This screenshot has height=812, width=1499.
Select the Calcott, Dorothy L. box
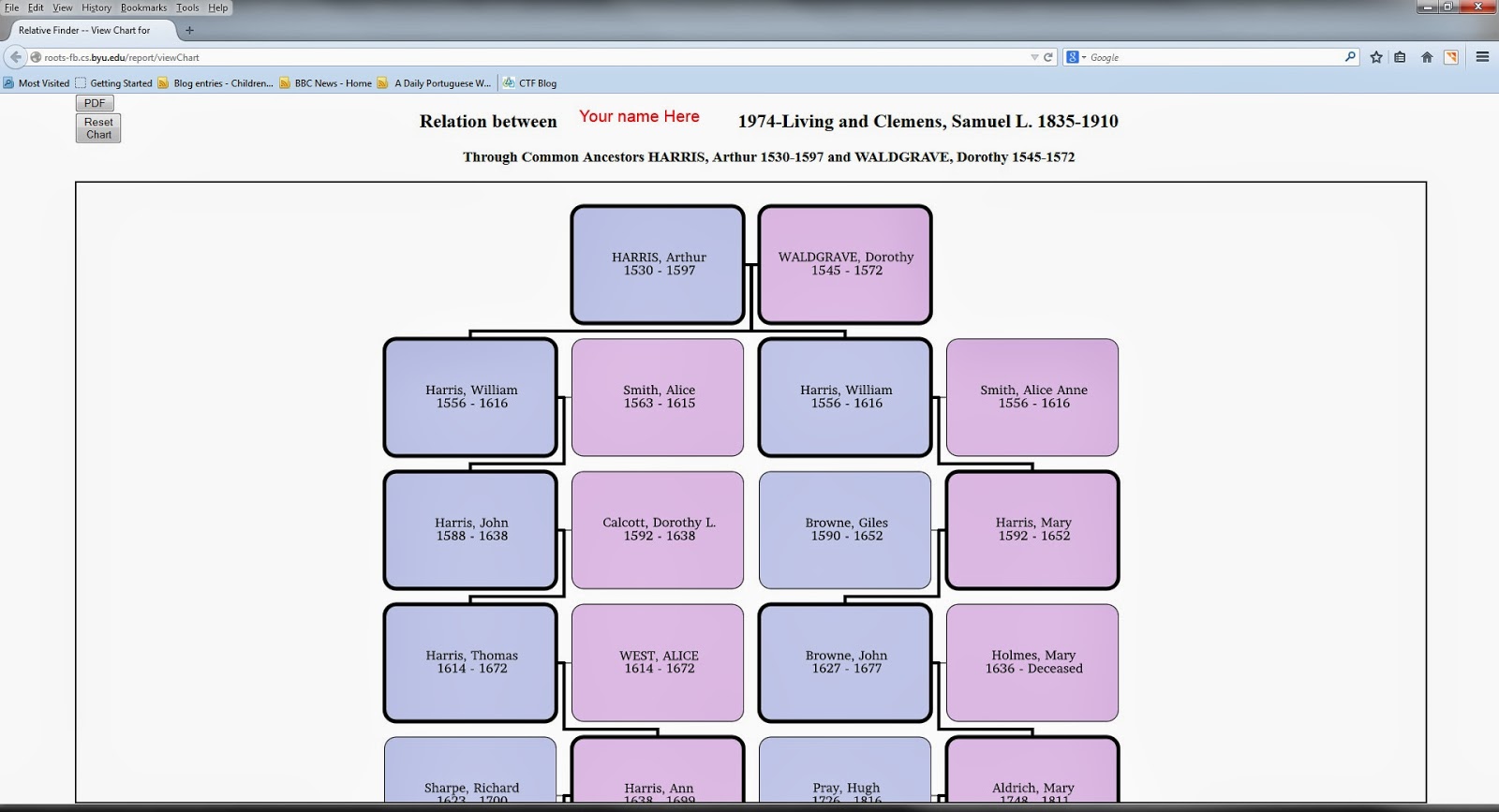658,530
